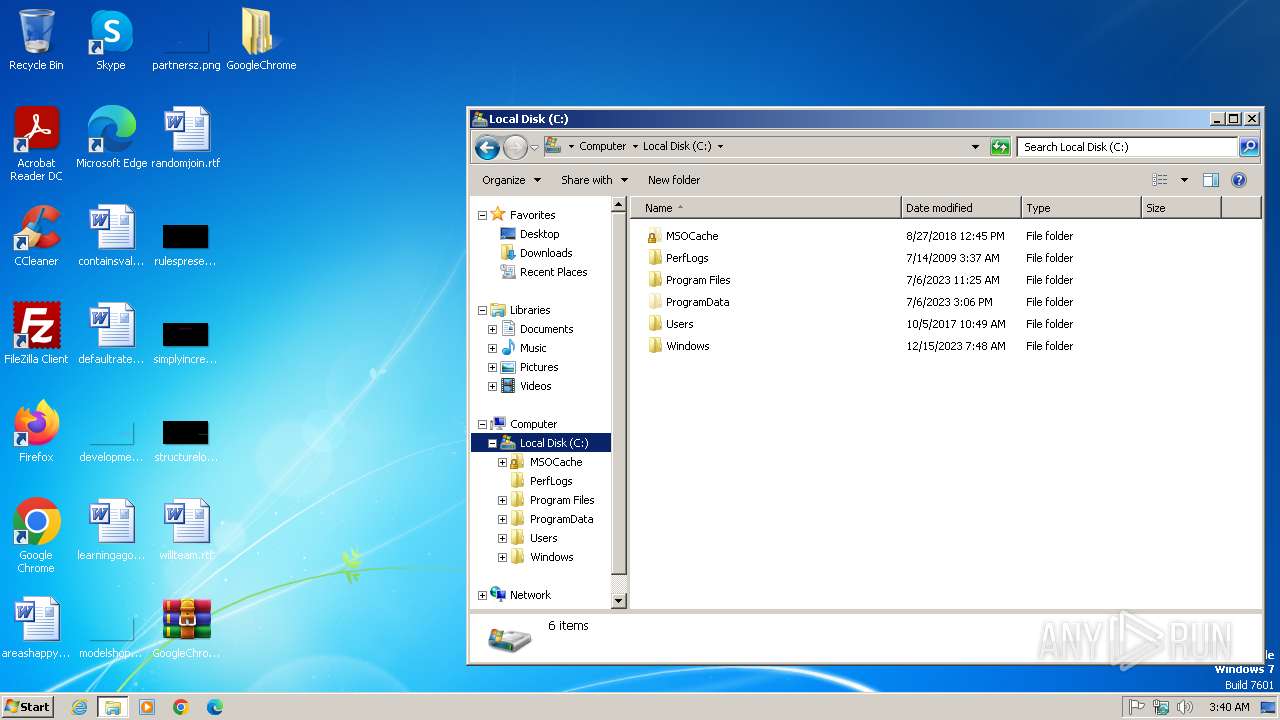
Task: Open the Organize menu
Action: tap(511, 180)
